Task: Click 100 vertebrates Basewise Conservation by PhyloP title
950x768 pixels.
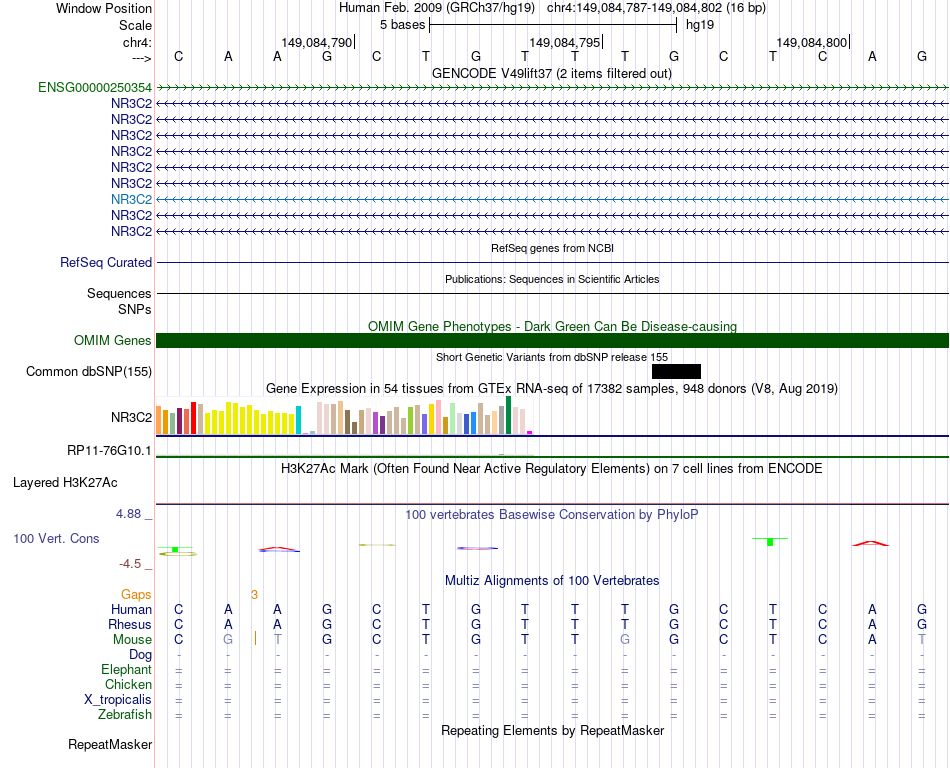Action: click(552, 515)
